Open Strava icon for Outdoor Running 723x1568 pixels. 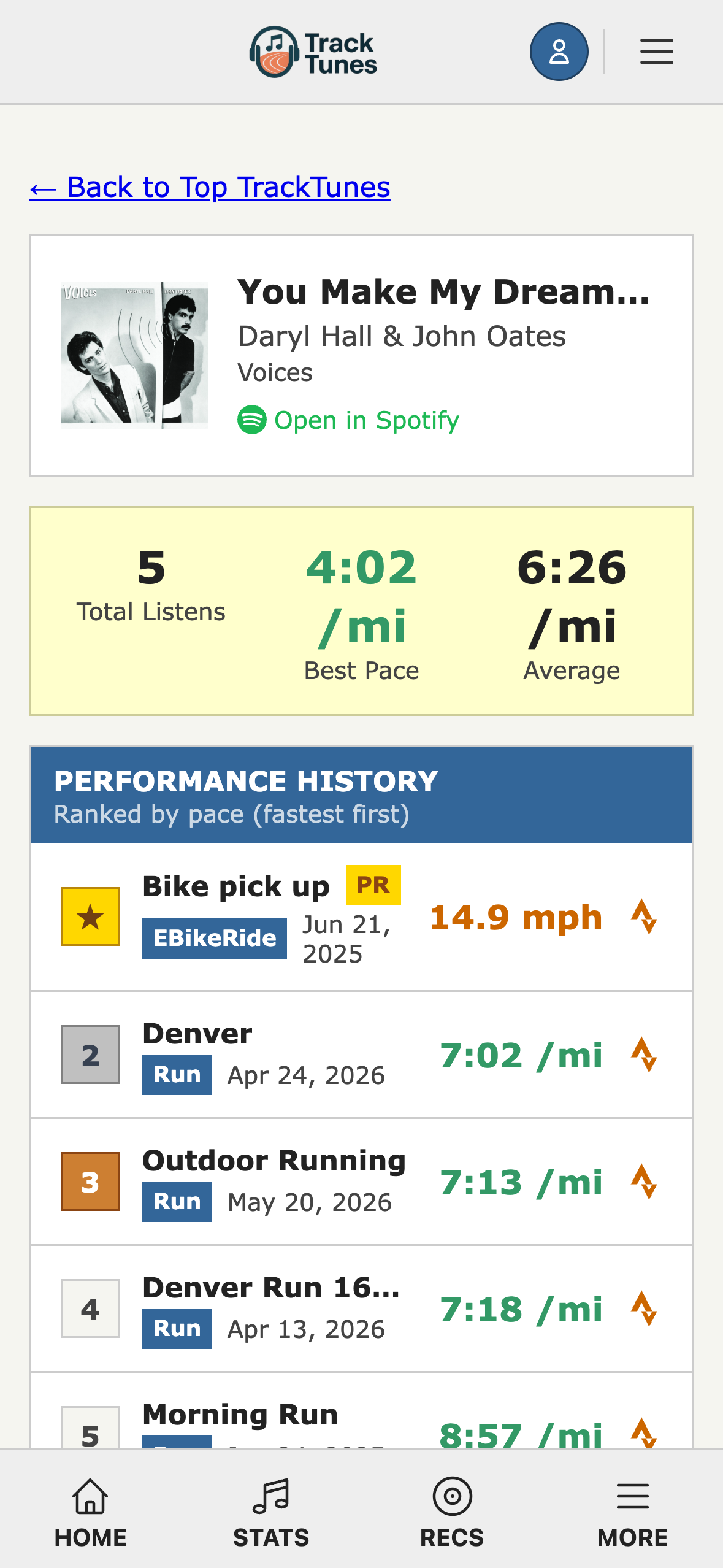644,1182
